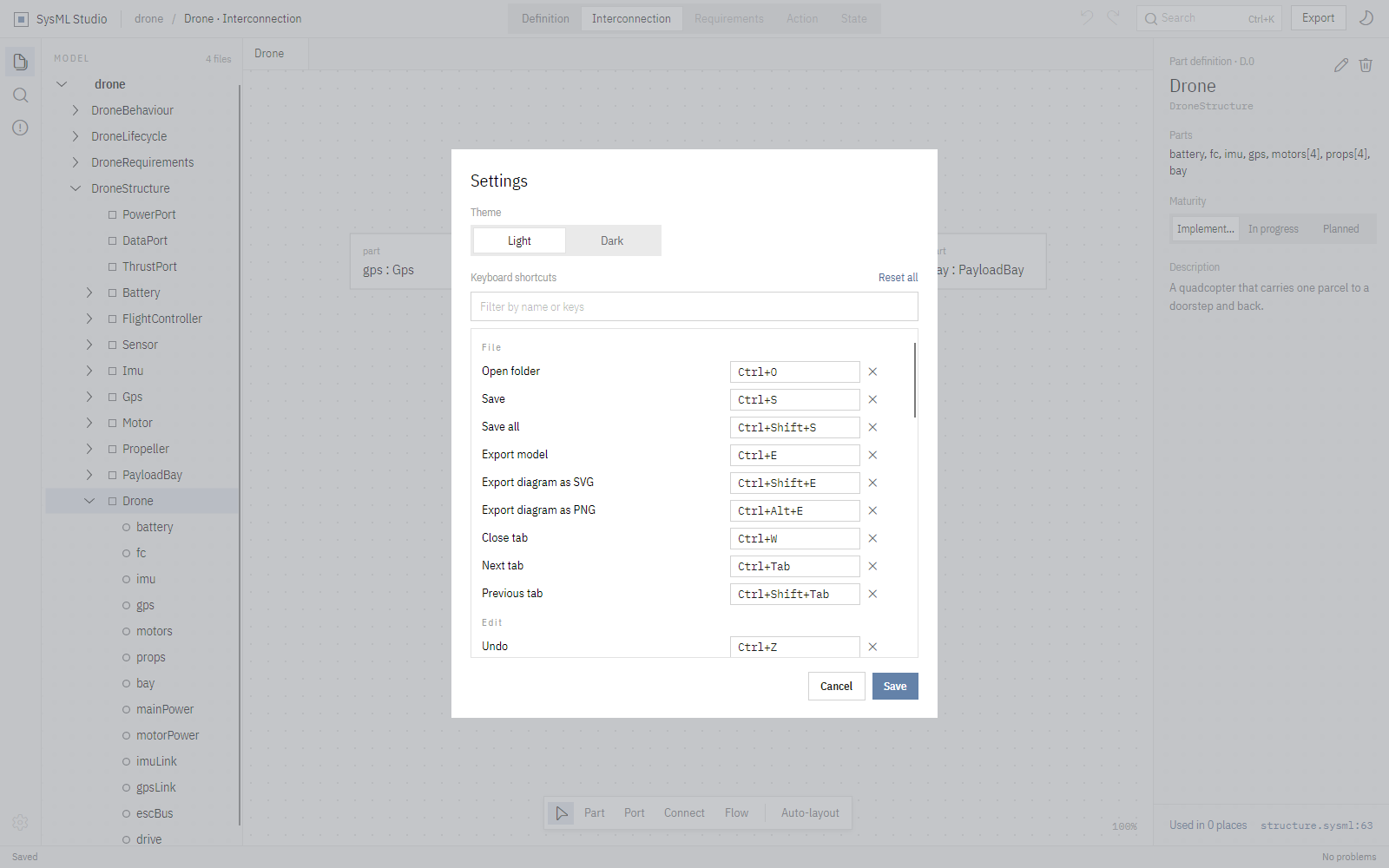
Task: Switch to the Definition view tab
Action: click(x=545, y=18)
